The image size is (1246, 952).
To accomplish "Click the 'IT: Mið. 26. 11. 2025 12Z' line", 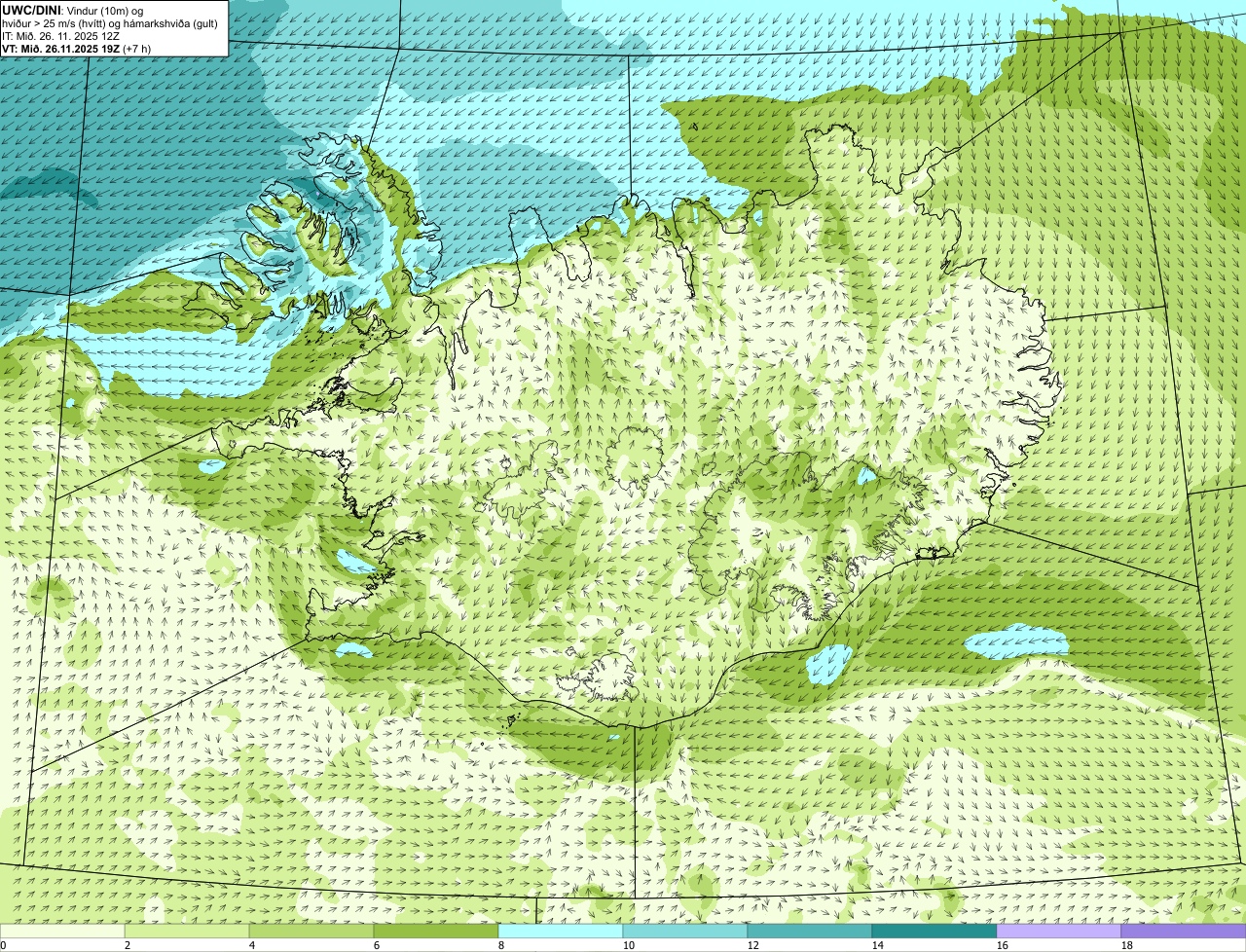I will [61, 35].
